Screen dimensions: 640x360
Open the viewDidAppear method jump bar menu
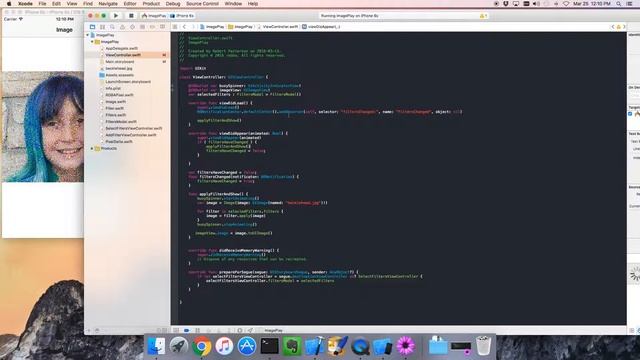coord(321,27)
